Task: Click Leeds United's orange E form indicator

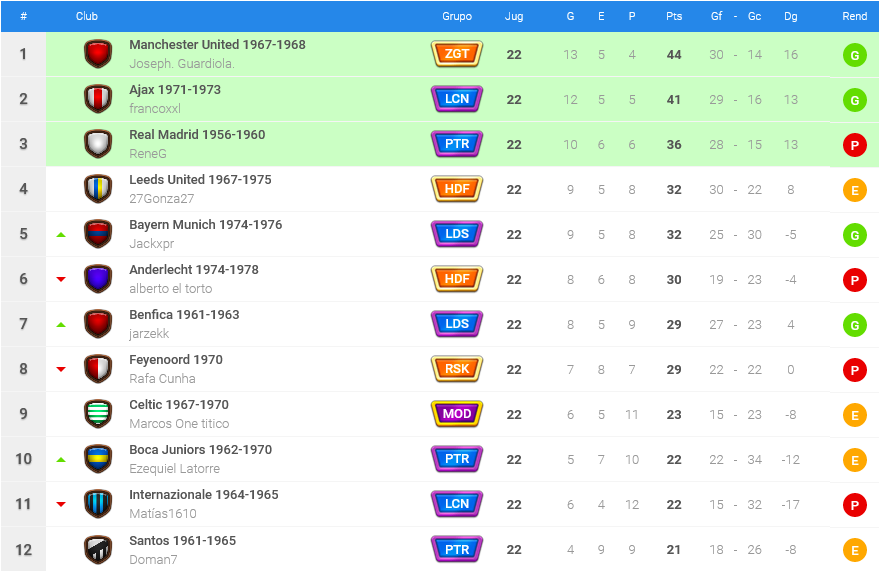Action: coord(854,190)
